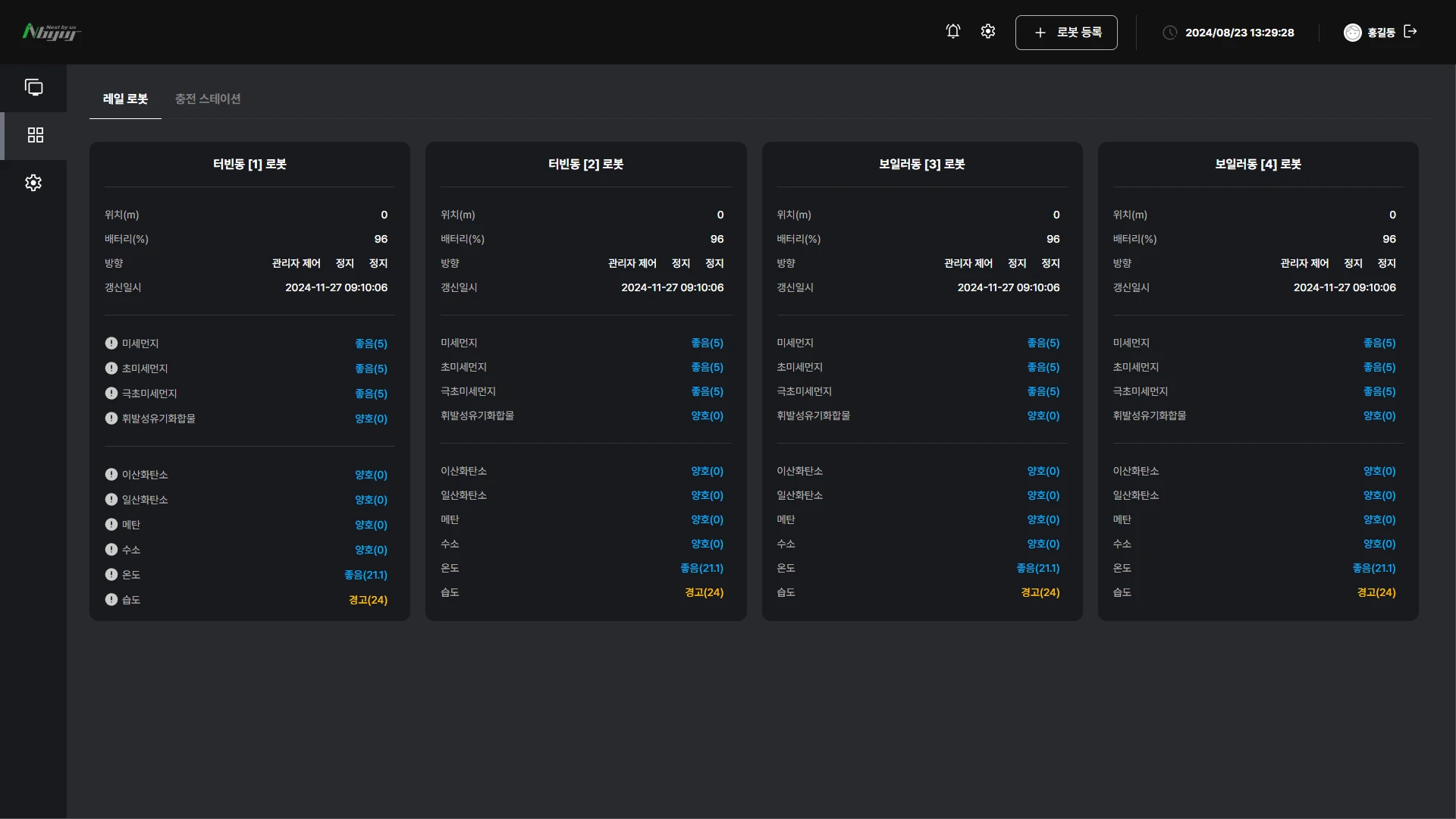Open settings gear in top header
Viewport: 1456px width, 819px height.
coord(987,31)
